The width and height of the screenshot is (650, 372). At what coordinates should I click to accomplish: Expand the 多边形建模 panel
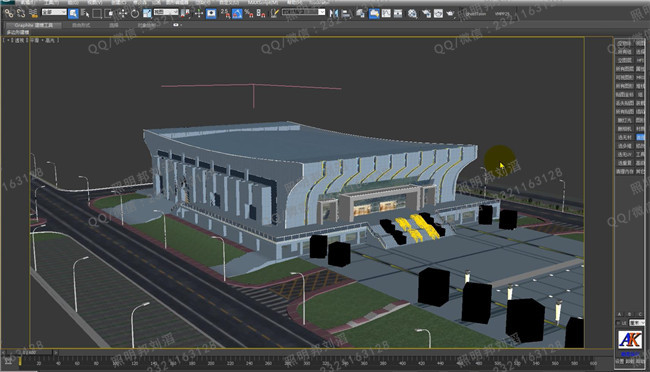pos(18,32)
